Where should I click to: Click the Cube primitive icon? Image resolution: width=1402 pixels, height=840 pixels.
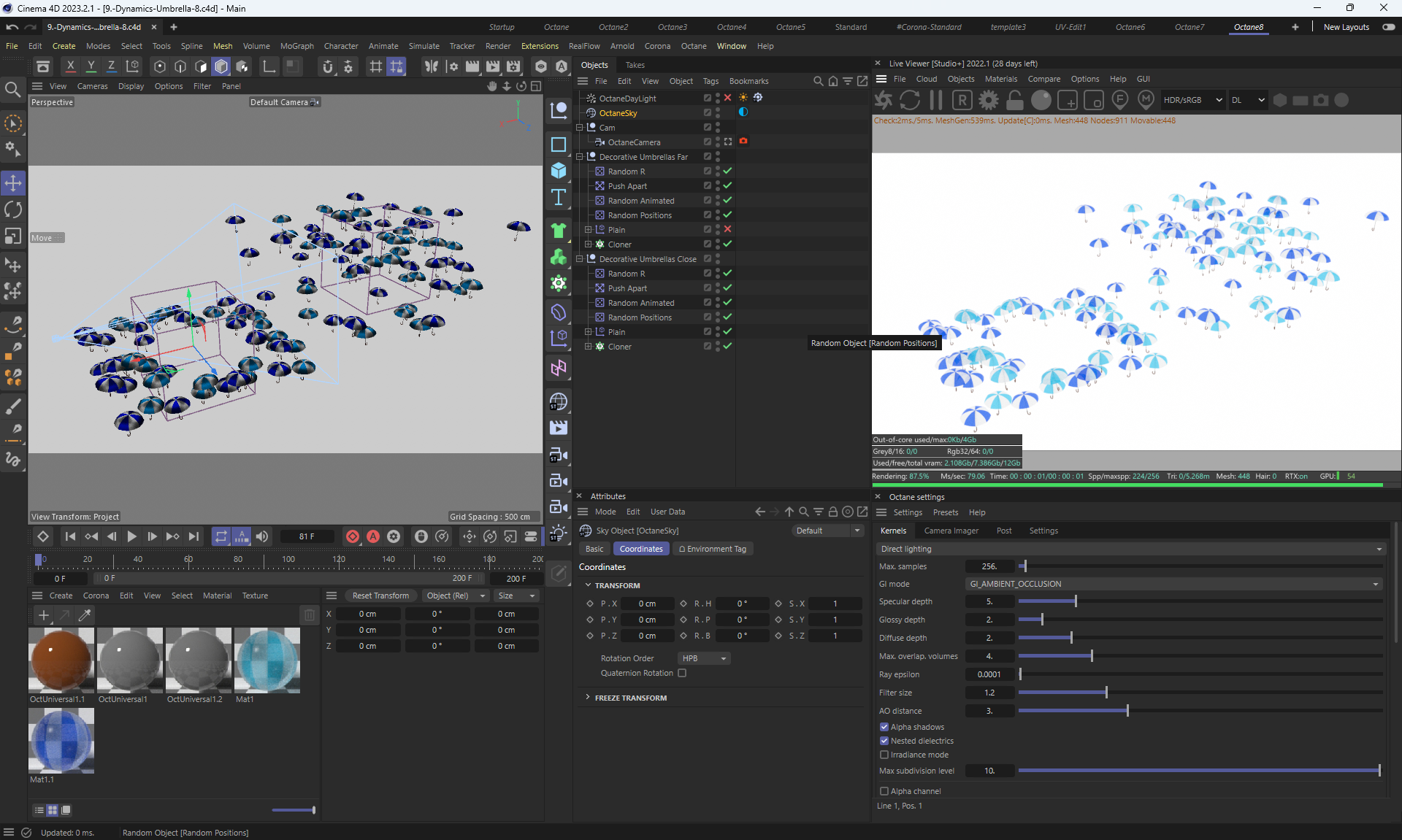[559, 171]
